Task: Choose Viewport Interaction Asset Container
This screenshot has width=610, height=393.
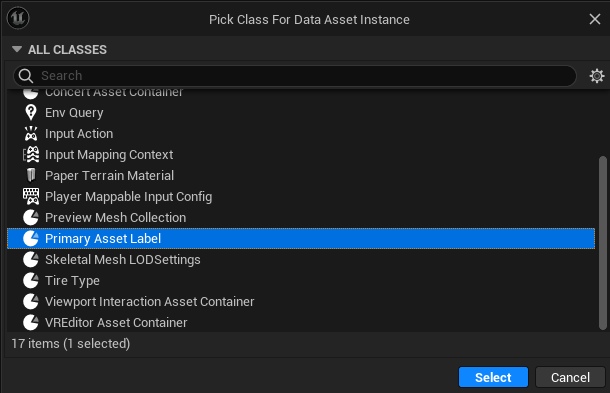Action: click(x=301, y=302)
